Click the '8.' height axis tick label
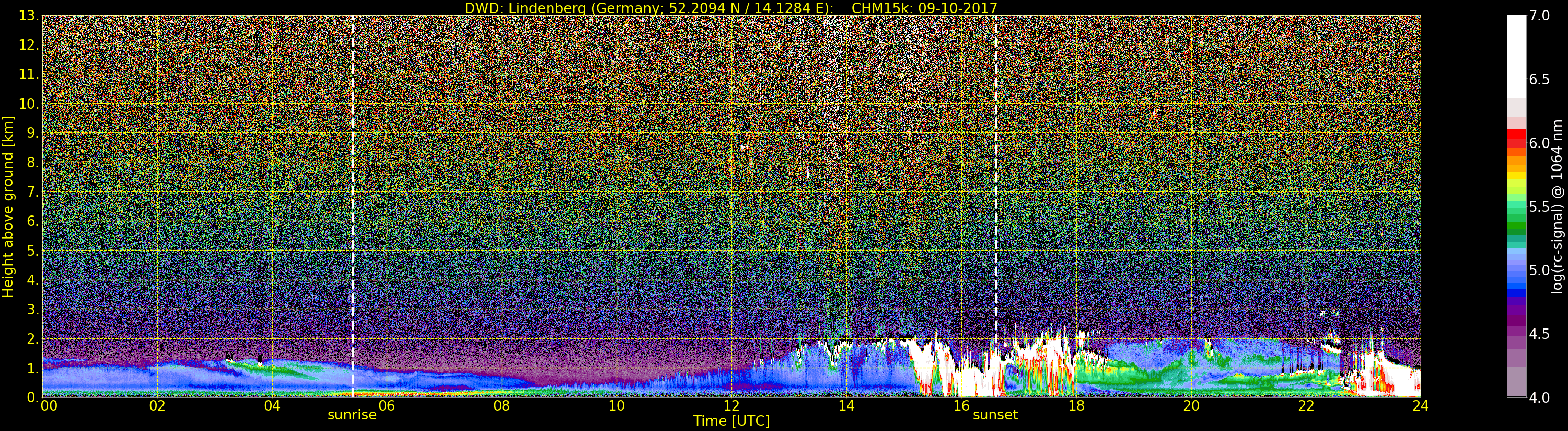Screen dimensions: 1568x431 point(33,163)
